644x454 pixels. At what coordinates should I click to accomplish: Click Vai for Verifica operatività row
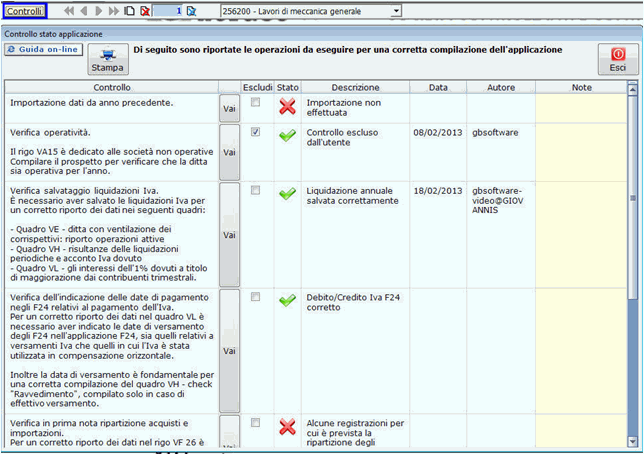pyautogui.click(x=229, y=152)
